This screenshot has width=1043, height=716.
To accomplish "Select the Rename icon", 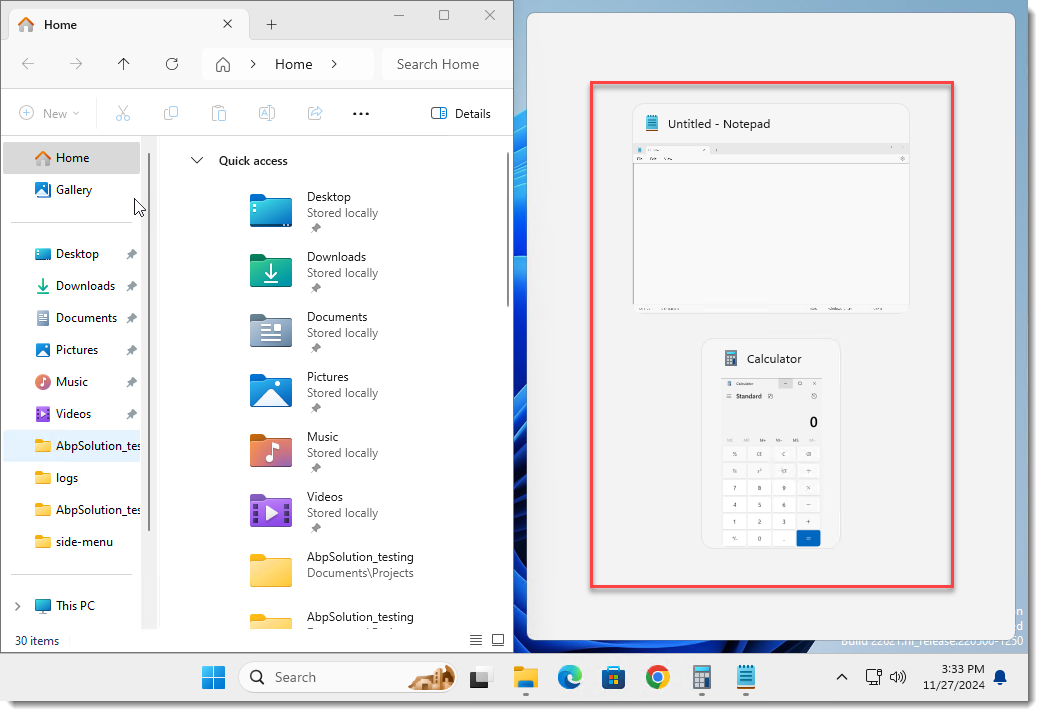I will tap(267, 113).
